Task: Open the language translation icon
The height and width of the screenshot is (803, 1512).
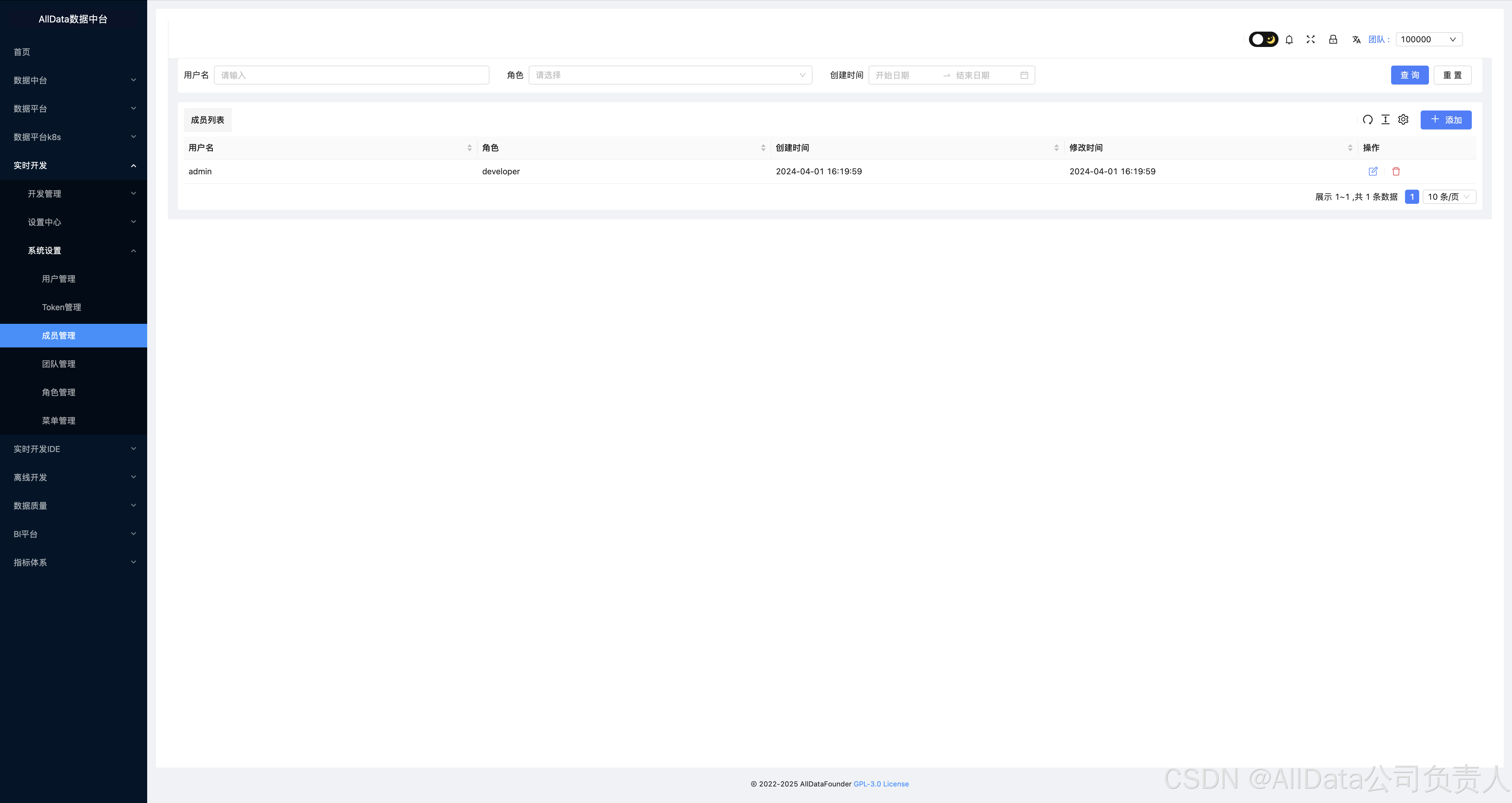Action: click(1356, 39)
